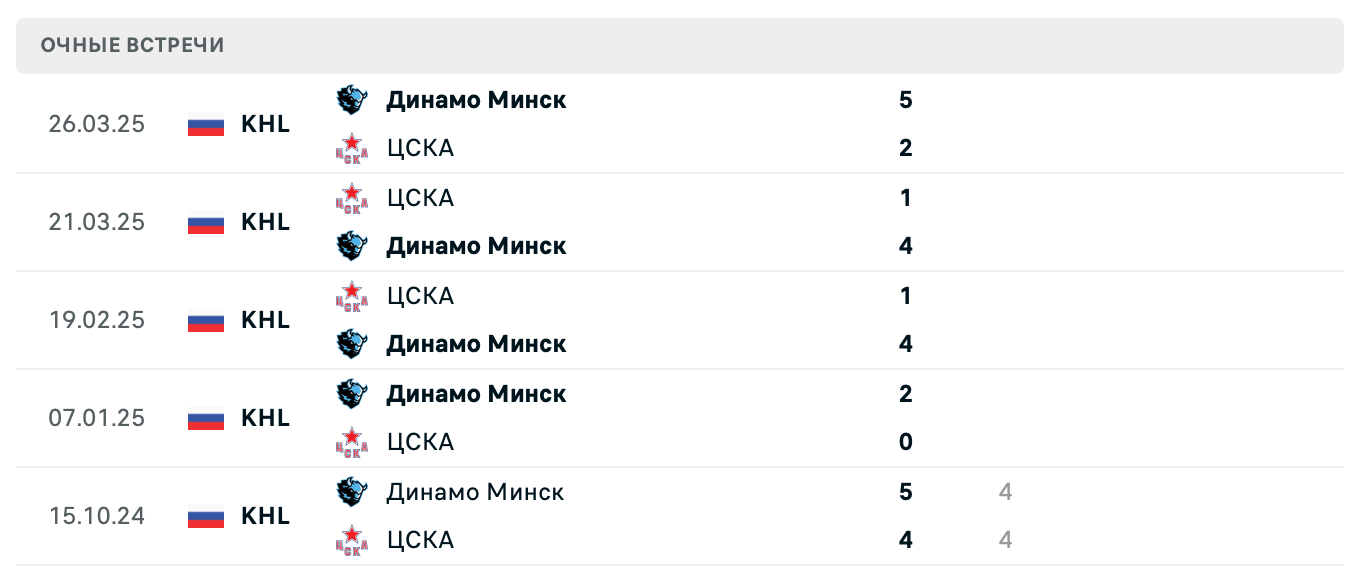Screen dimensions: 1360x578
Task: Click Dinamo Minsk logo in 07.01.25 match
Action: [351, 393]
